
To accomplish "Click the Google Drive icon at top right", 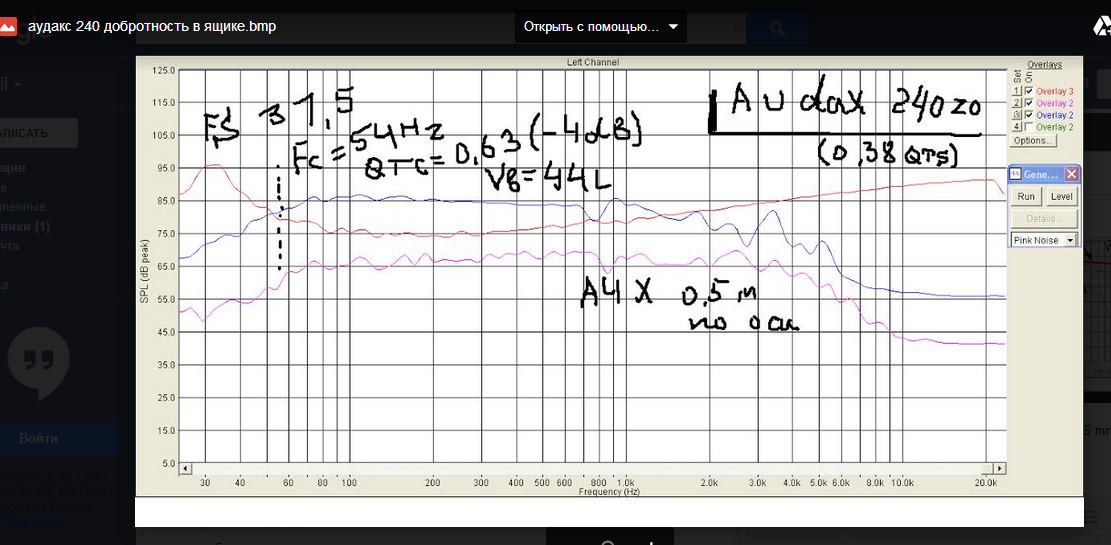I will tap(1100, 27).
